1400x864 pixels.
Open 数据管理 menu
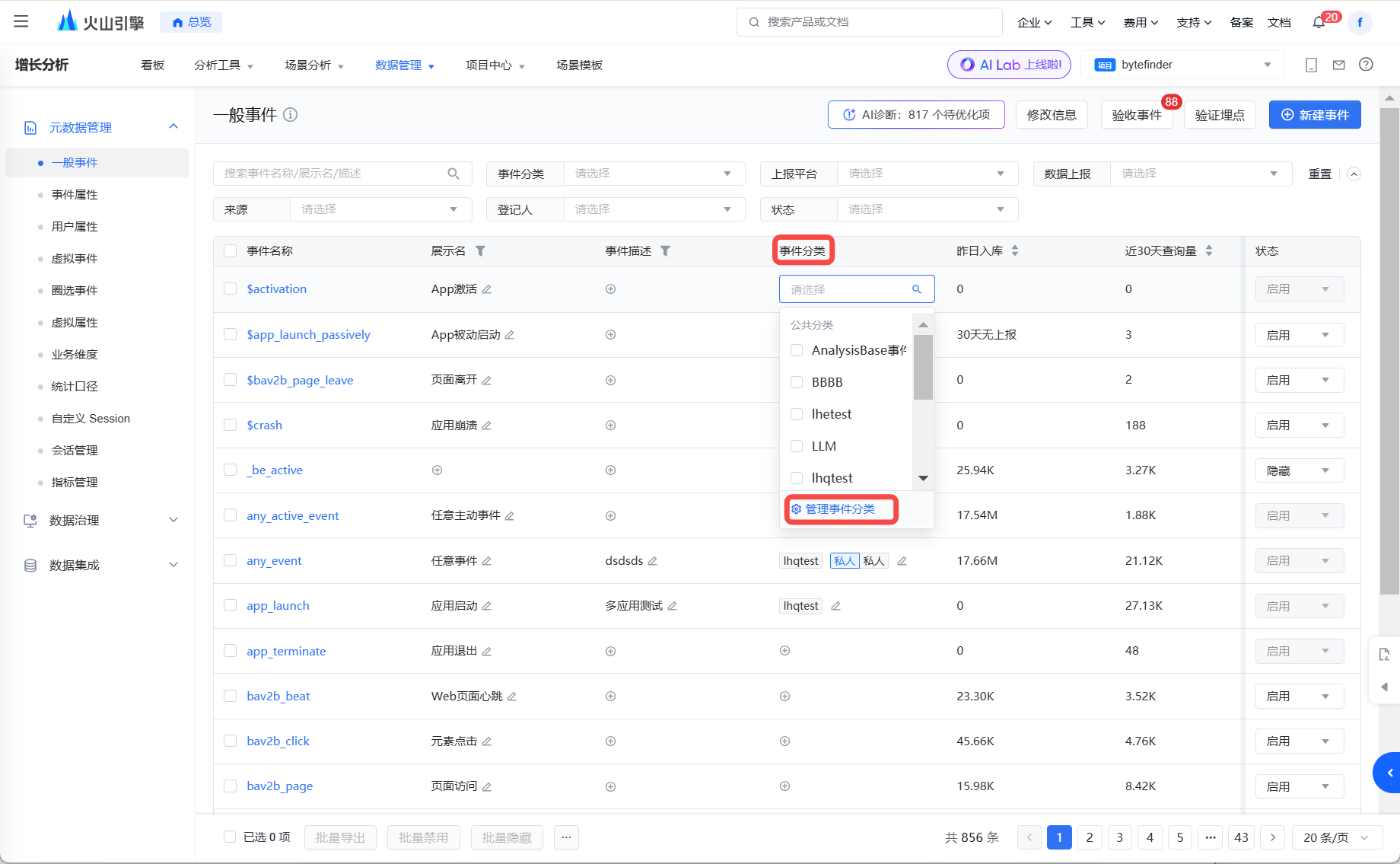[405, 65]
